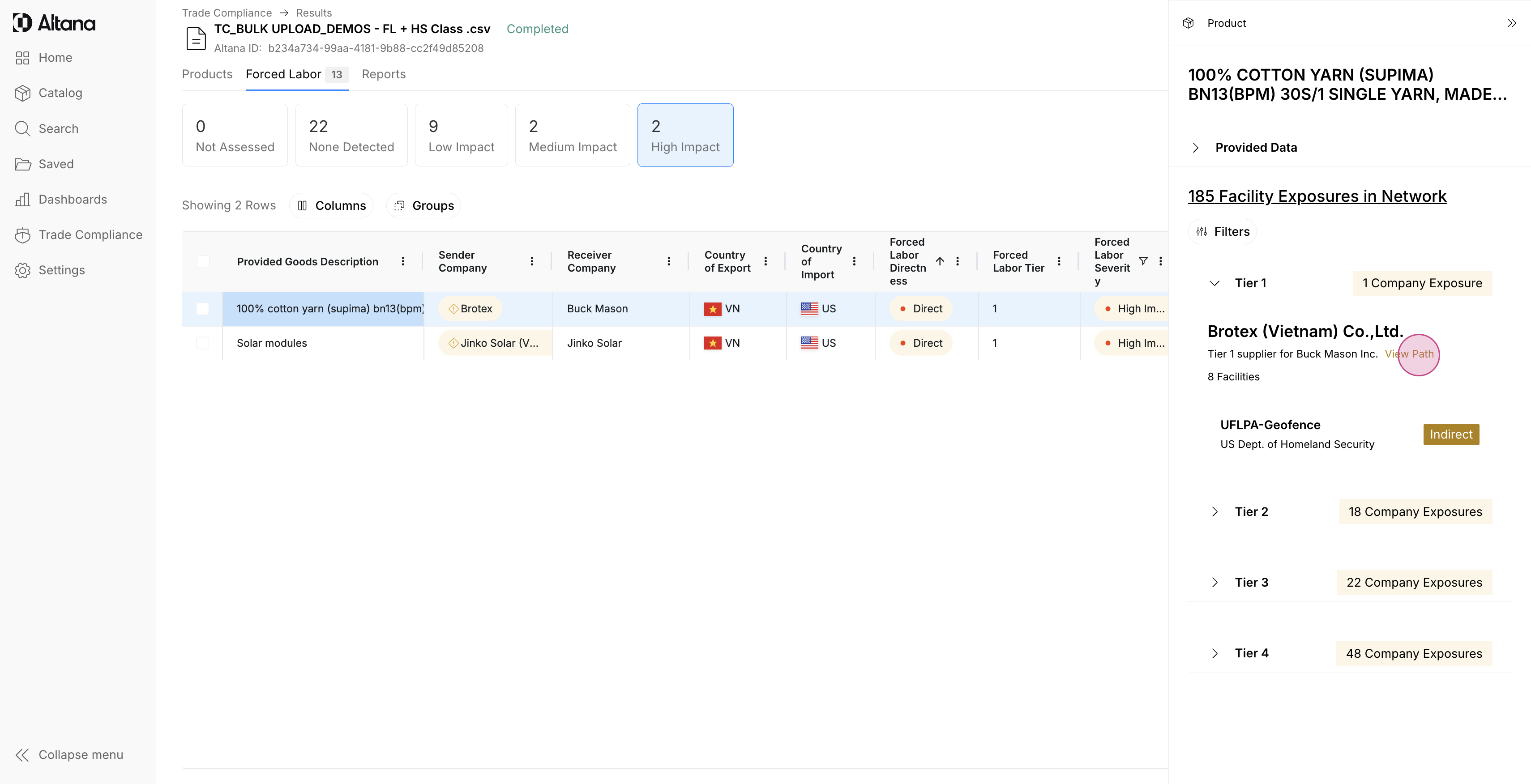Click the Saved folder icon

coord(22,164)
